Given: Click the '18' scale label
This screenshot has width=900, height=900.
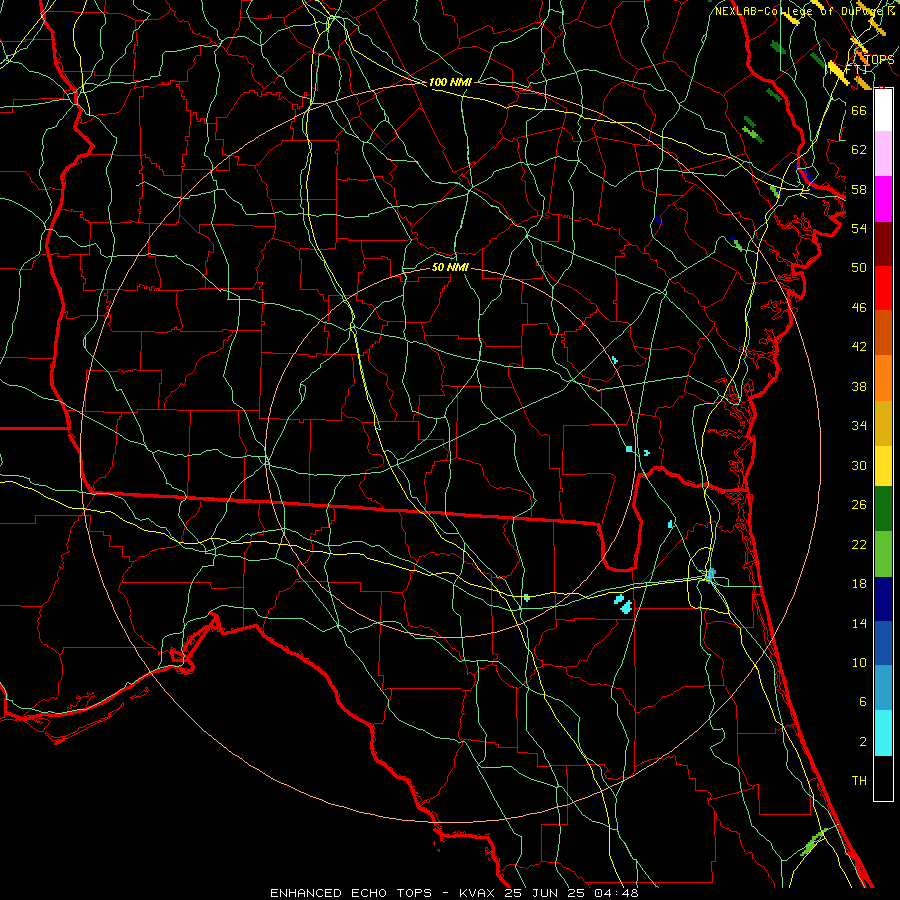Looking at the screenshot, I should coord(859,584).
